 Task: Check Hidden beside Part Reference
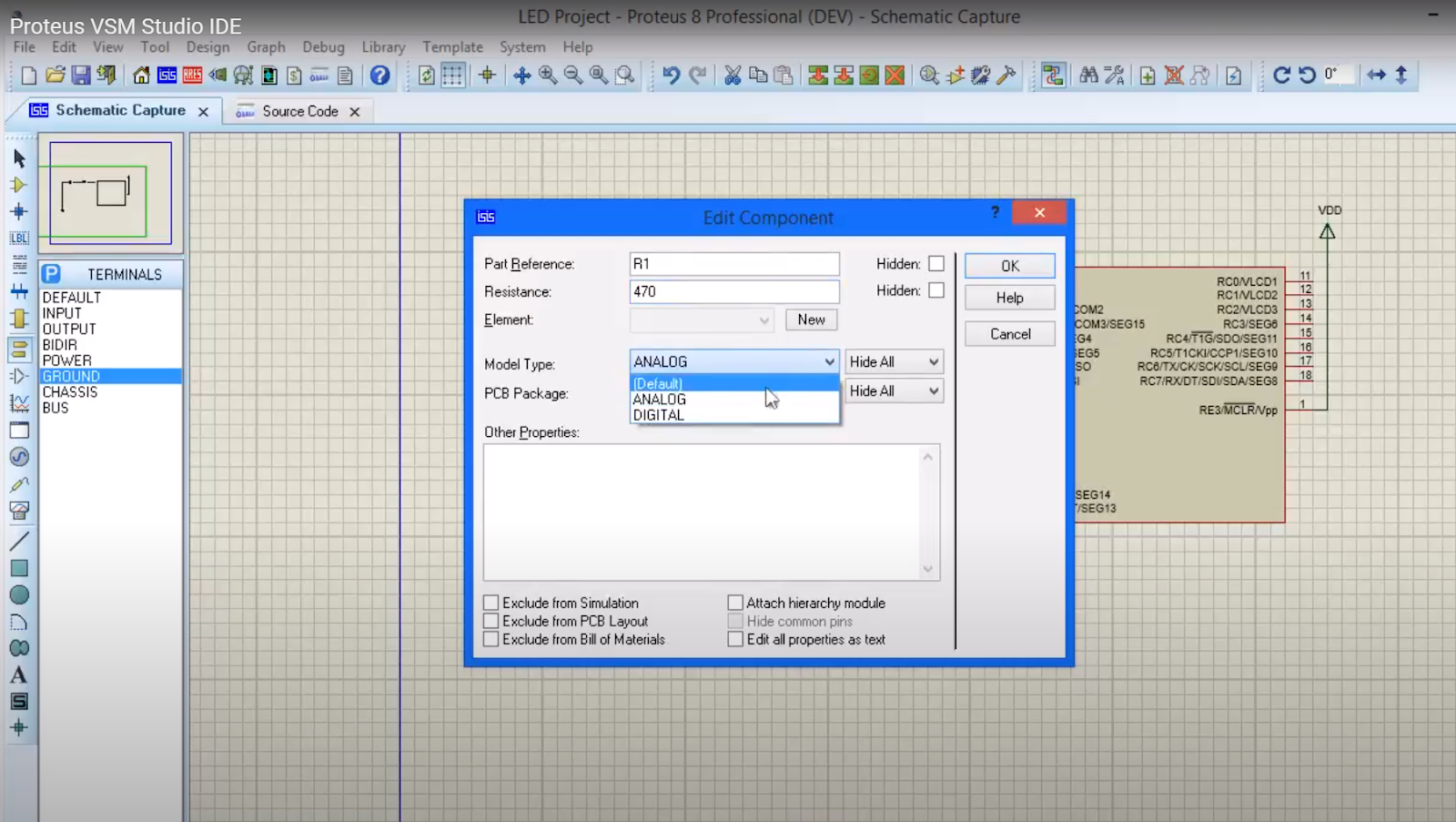936,263
